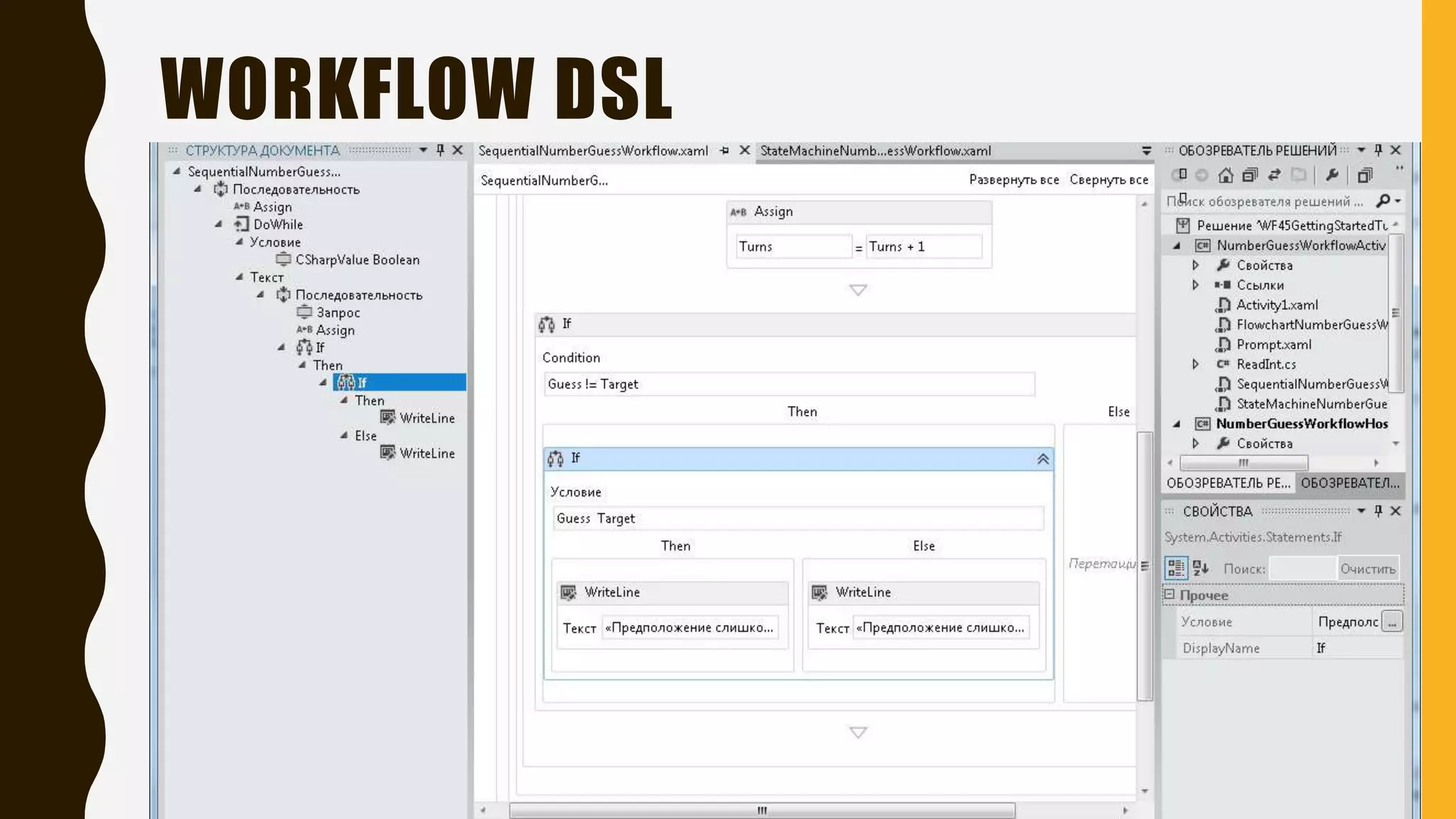This screenshot has height=819, width=1456.
Task: Collapse the SequentialNumberGuess root node in outline
Action: [176, 171]
